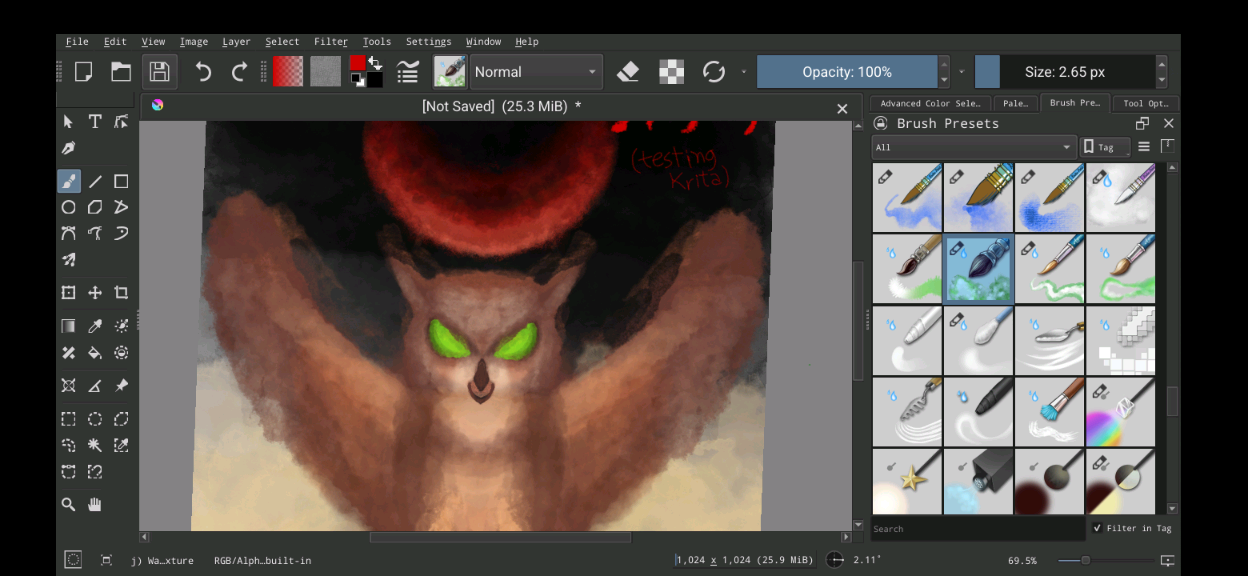Open the brush settings editor
This screenshot has height=576, width=1248.
pyautogui.click(x=407, y=71)
